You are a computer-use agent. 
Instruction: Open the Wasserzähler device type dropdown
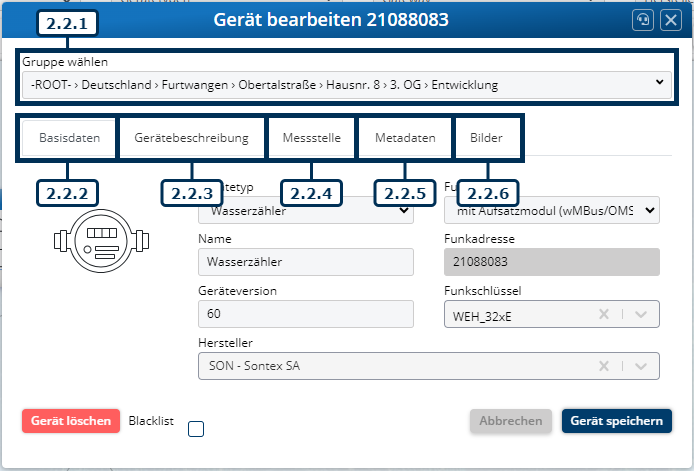[305, 210]
